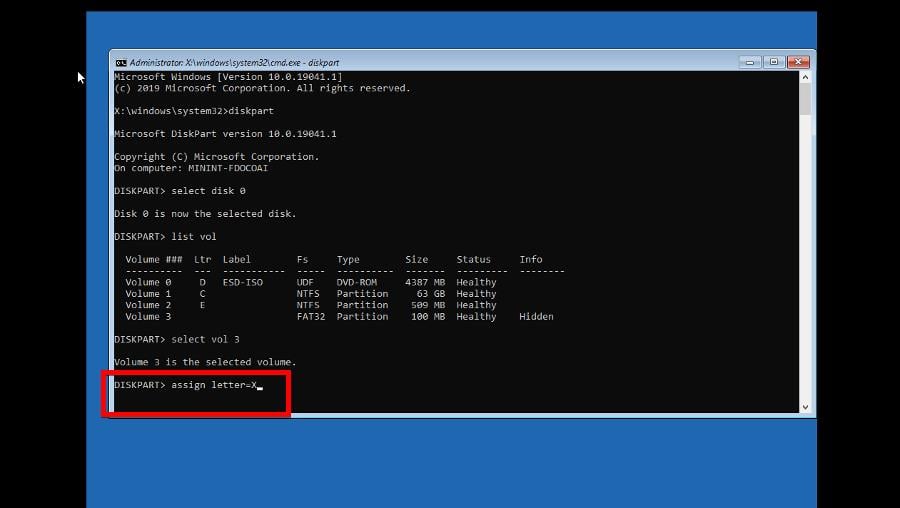Click drive letter 'D' of Volume 0
This screenshot has width=900, height=508.
click(202, 282)
